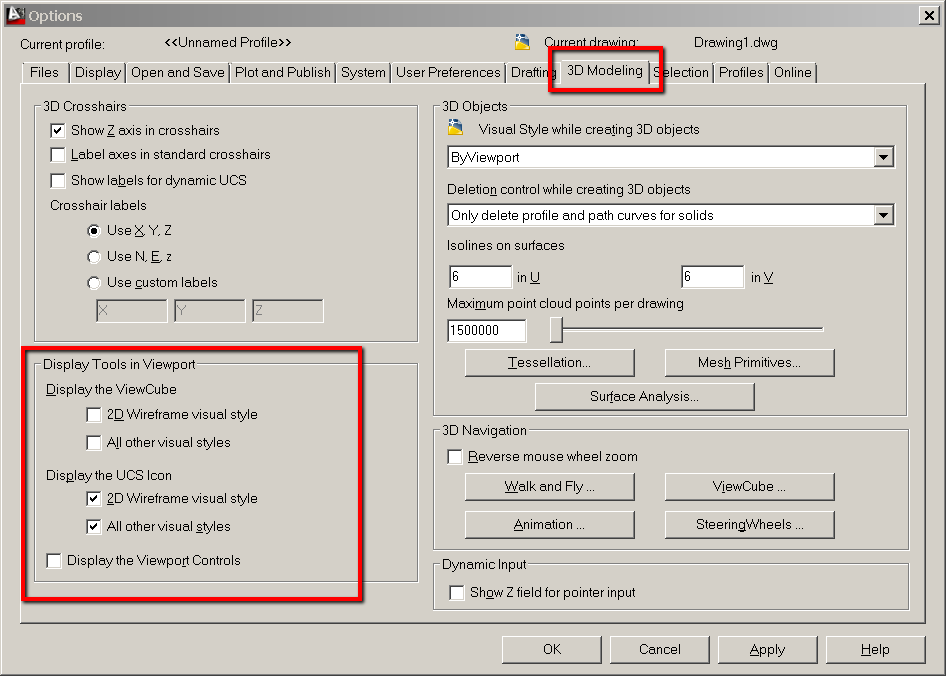Screen dimensions: 946x676
Task: Enable Label axes in standard crosshairs
Action: coord(57,152)
